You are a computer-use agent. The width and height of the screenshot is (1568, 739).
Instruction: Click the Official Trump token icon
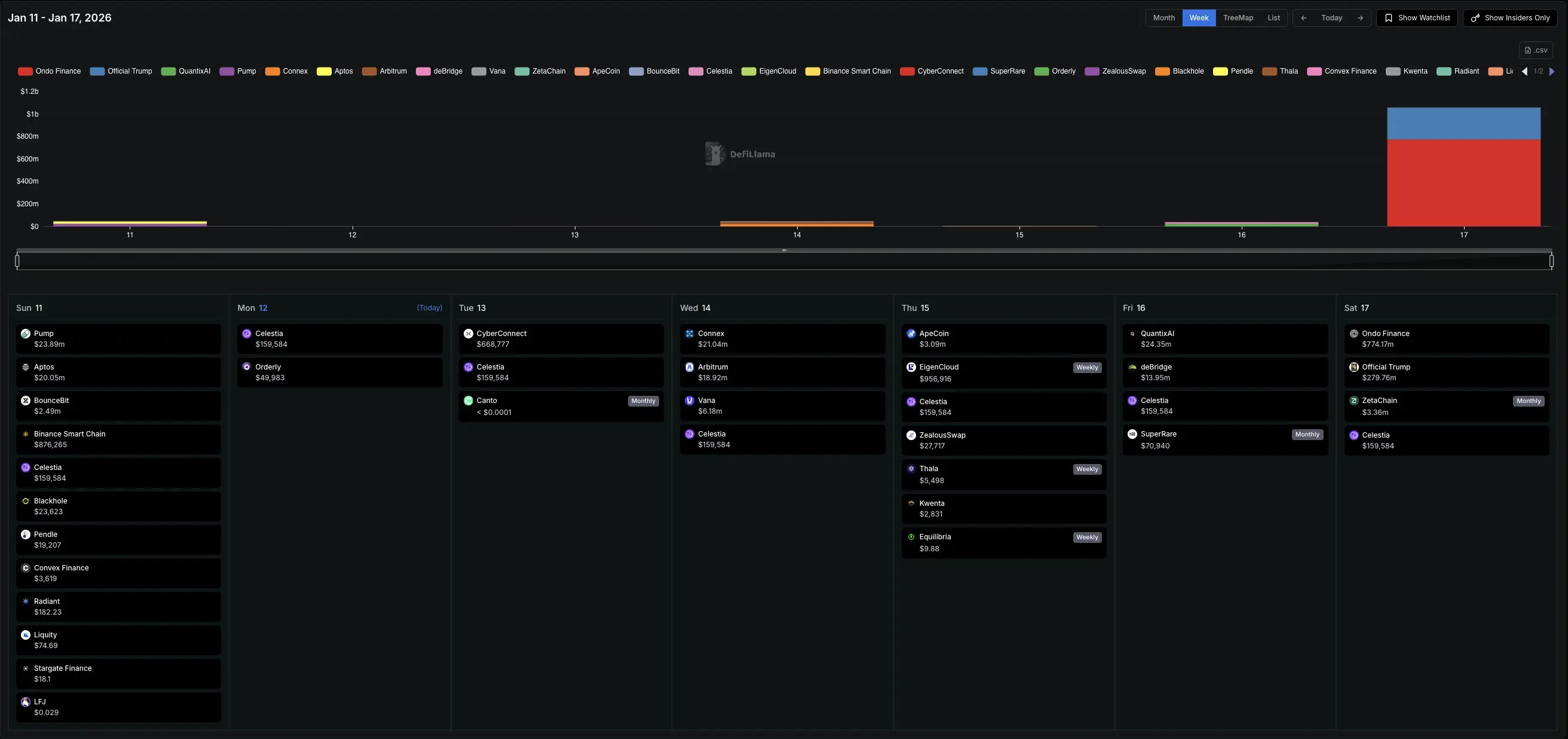(x=1353, y=367)
